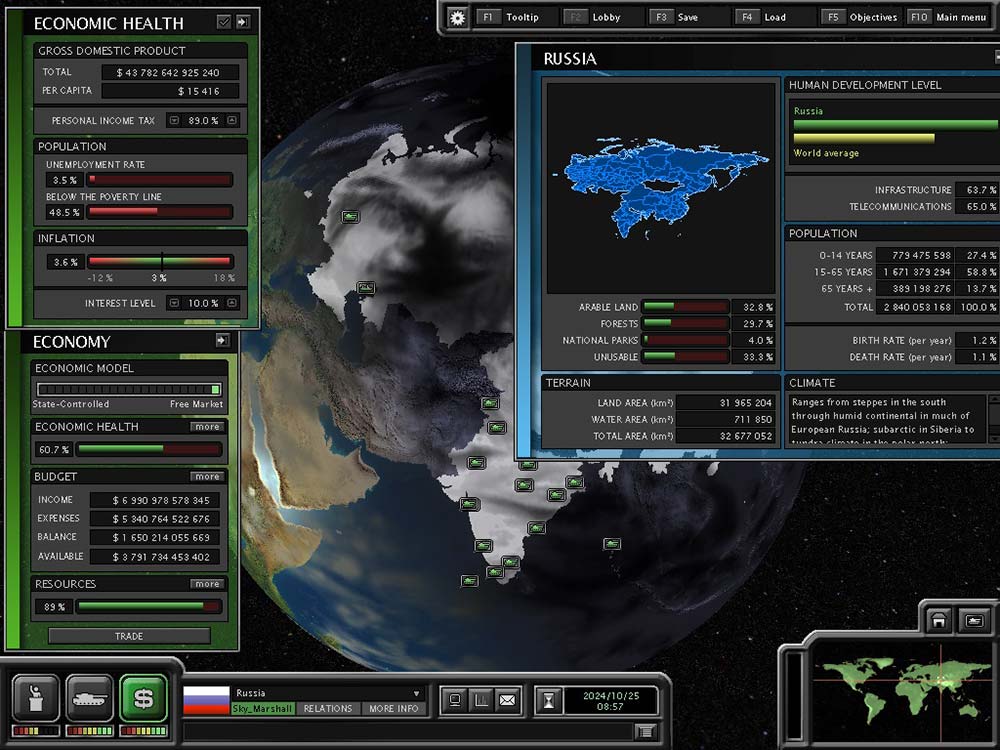Toggle the Economic Health panel checkmark box

point(224,22)
